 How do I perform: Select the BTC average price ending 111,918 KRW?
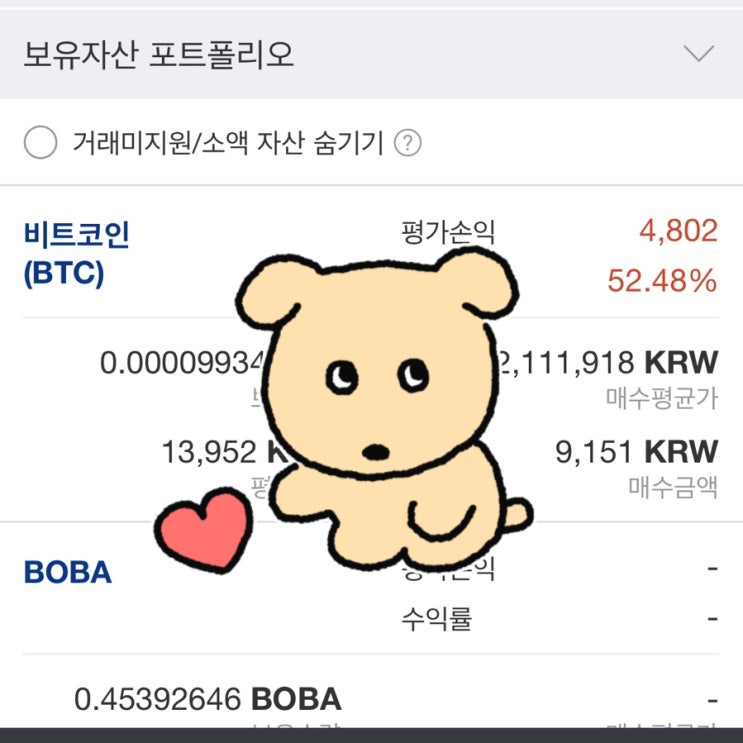608,363
